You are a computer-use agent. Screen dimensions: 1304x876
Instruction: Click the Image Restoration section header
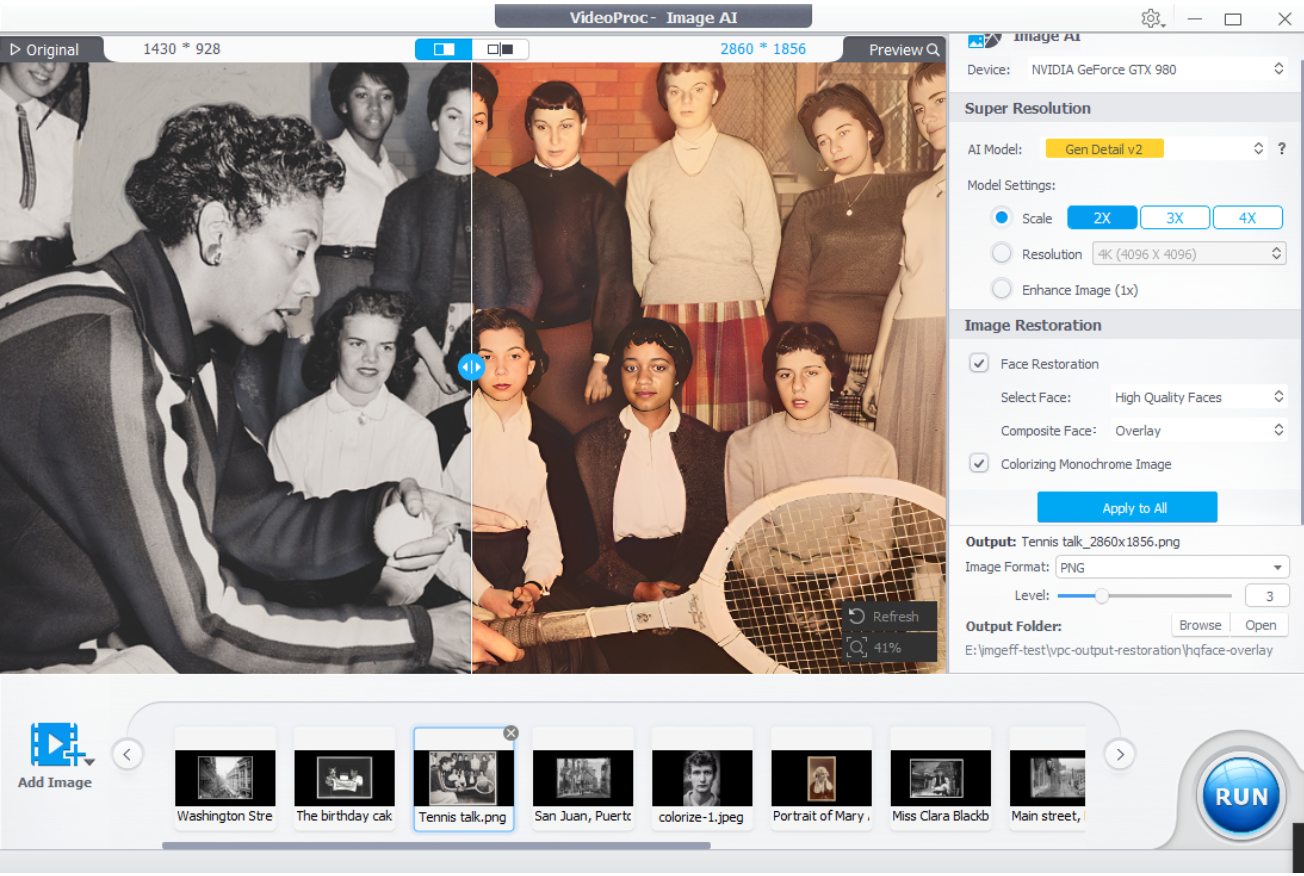click(1033, 325)
